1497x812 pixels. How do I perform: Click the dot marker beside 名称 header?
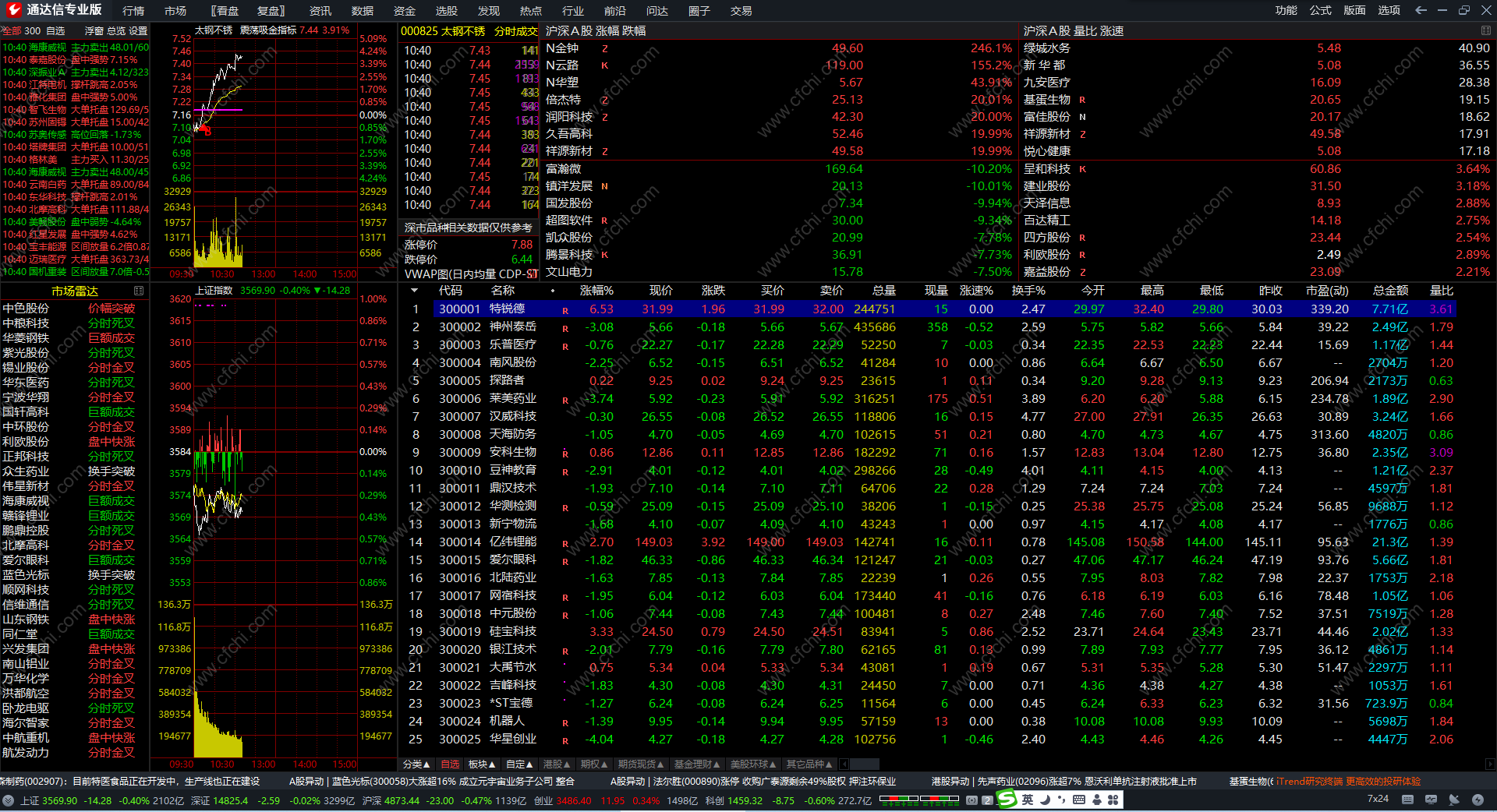(553, 291)
